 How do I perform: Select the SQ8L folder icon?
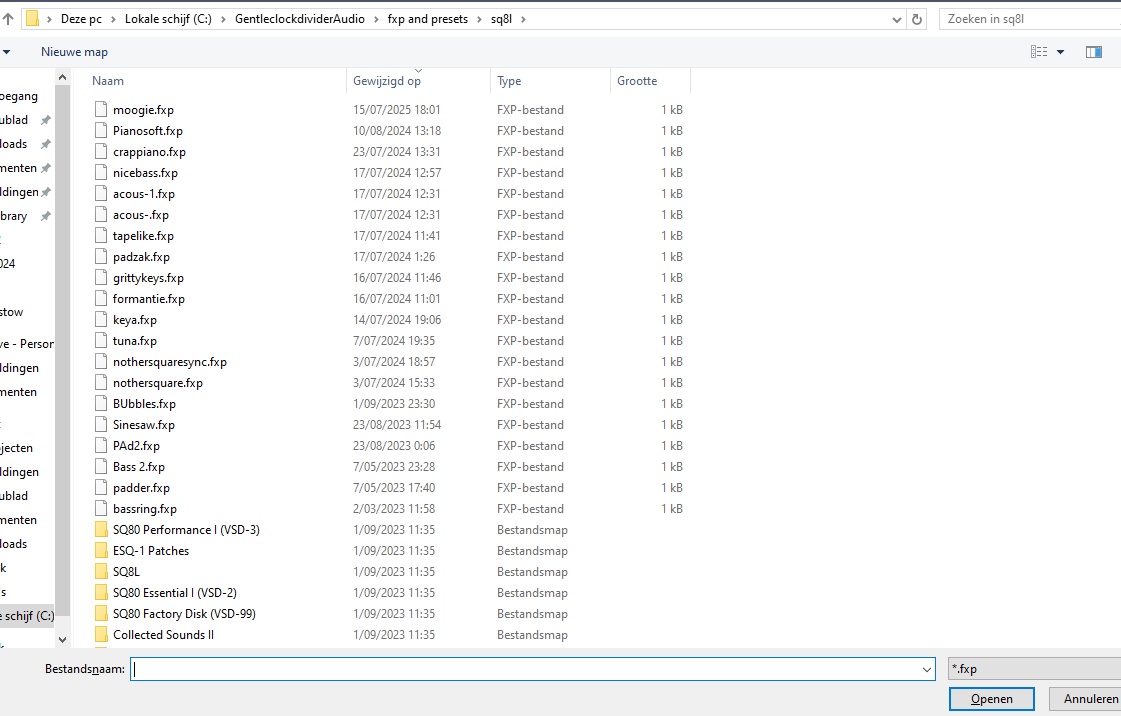pos(101,572)
